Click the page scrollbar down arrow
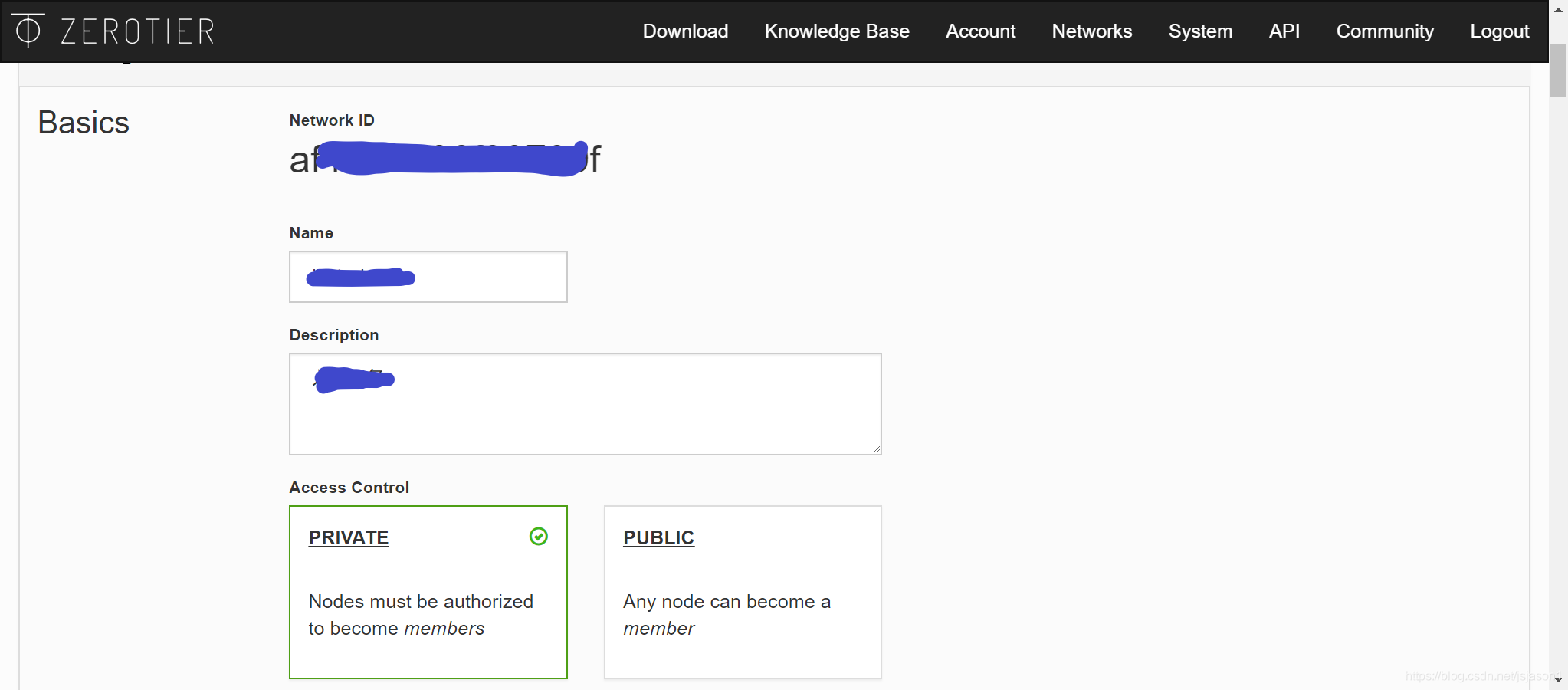 coord(1558,680)
